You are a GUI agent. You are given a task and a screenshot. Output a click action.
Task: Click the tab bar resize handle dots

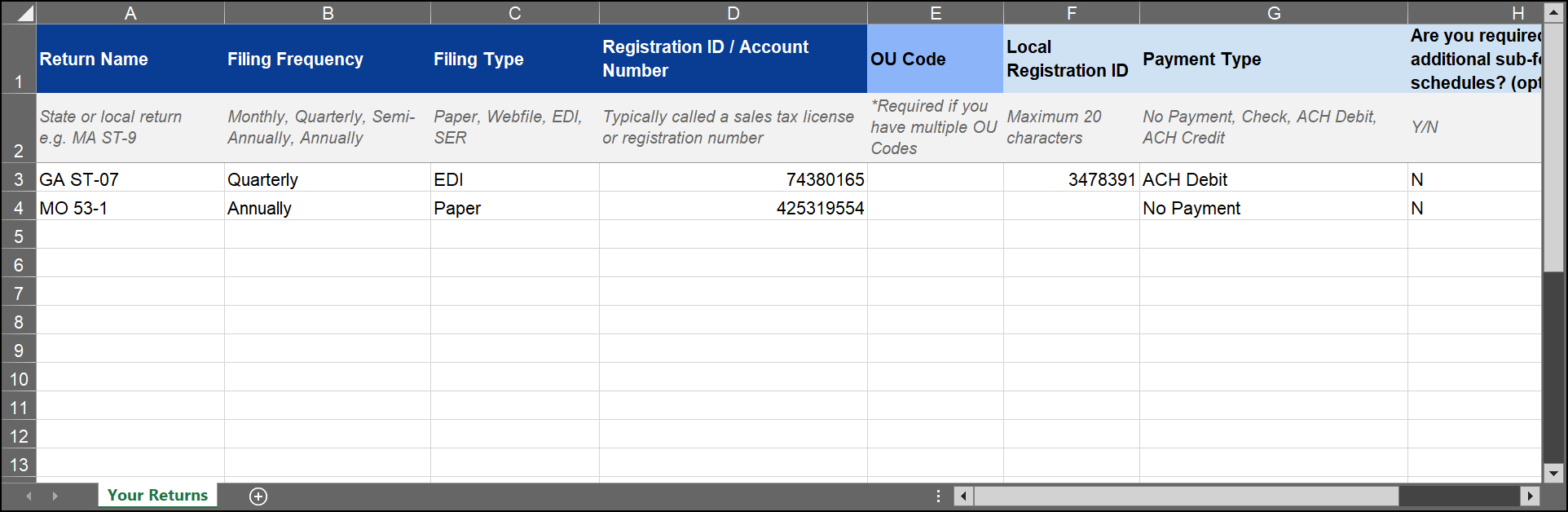point(938,496)
